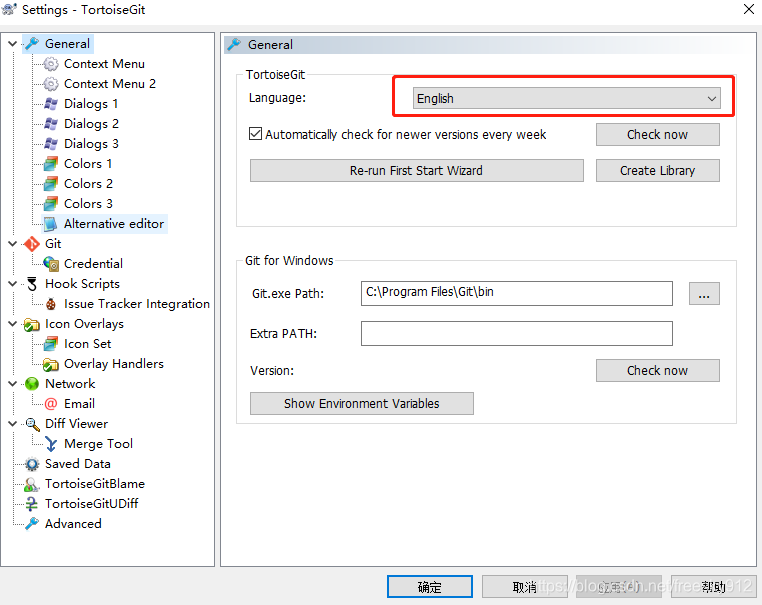Screen dimensions: 762x605
Task: Click Check now next to Version
Action: point(657,371)
